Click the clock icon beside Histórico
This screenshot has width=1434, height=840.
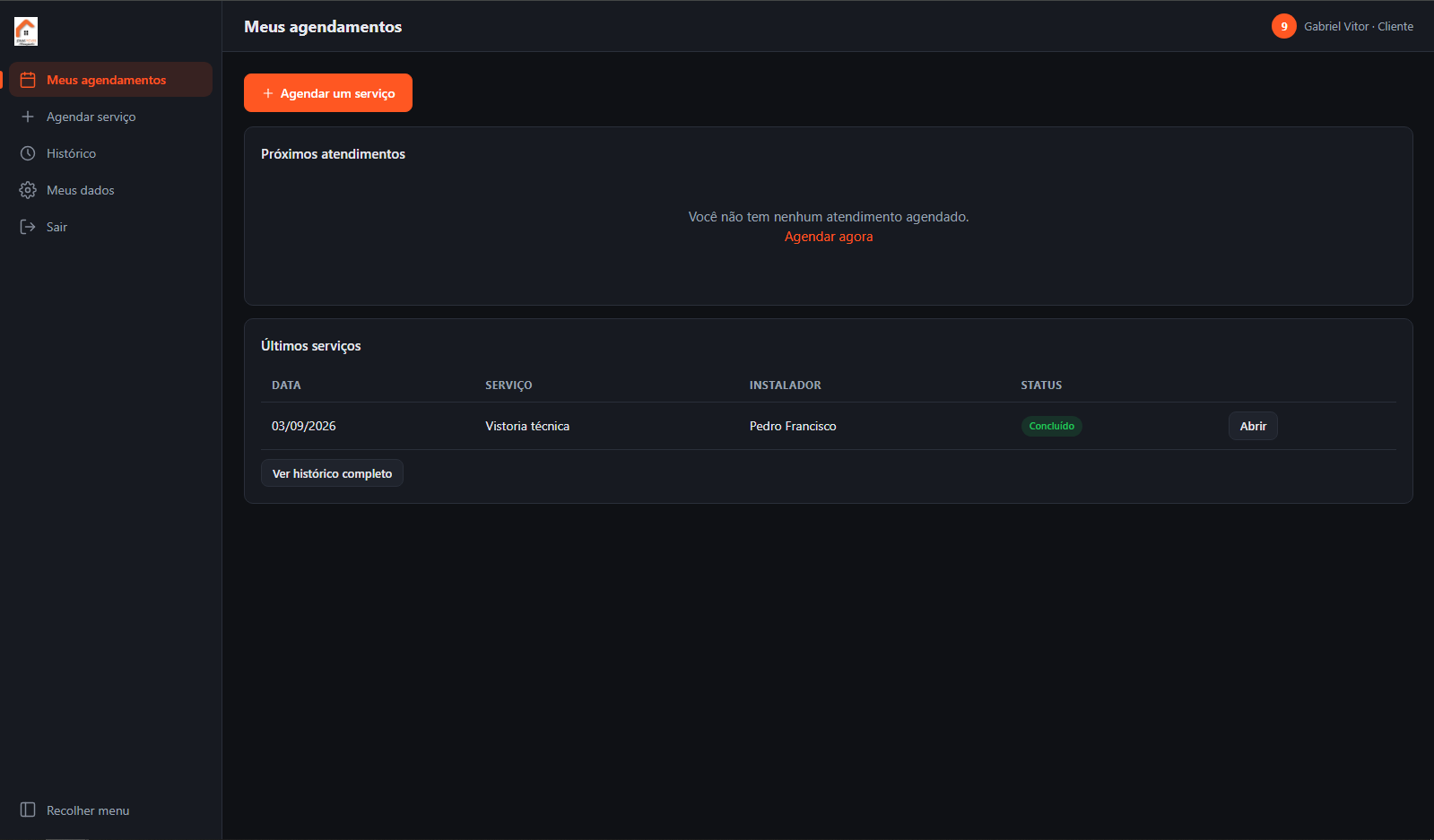tap(28, 153)
